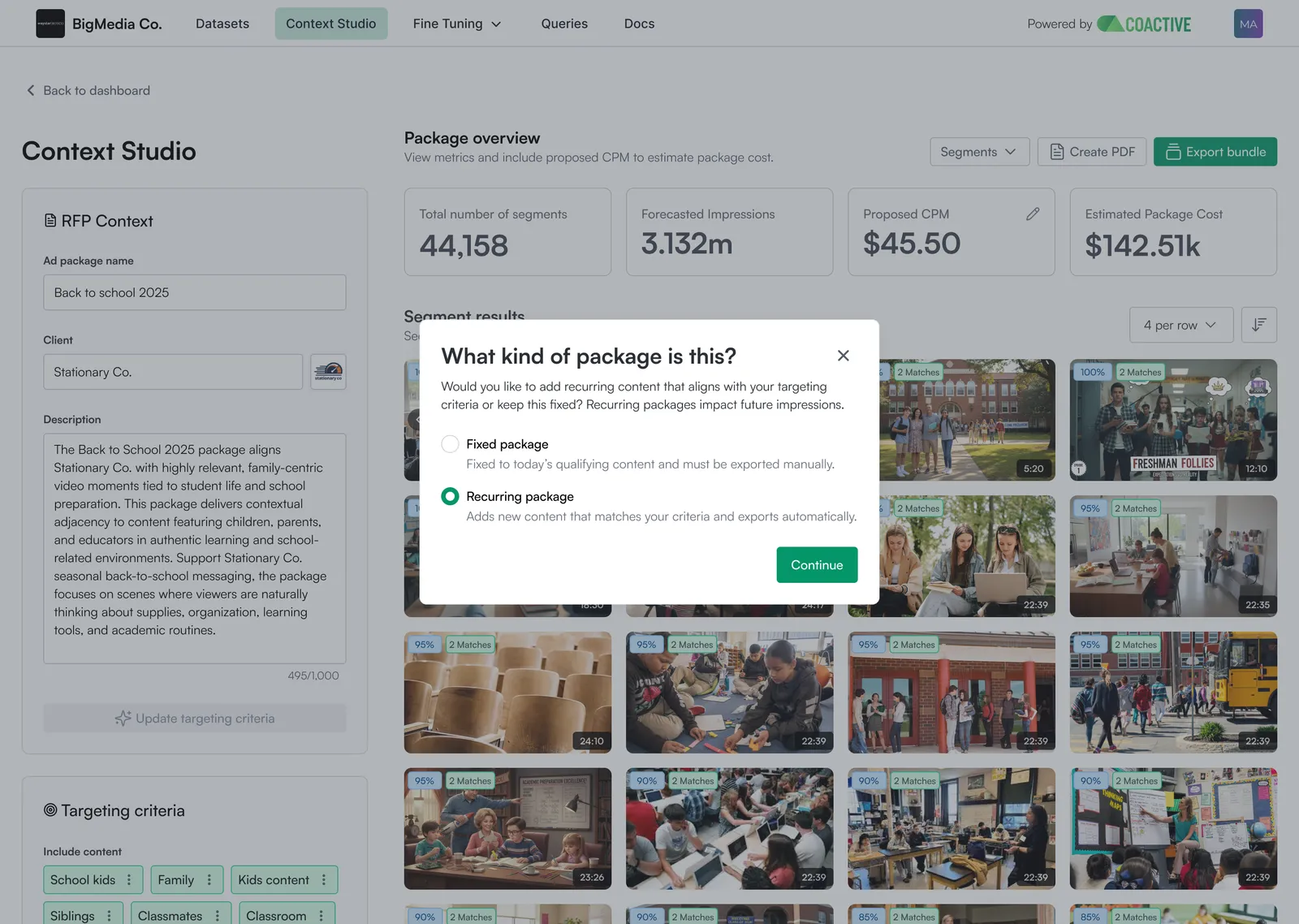The image size is (1299, 924).
Task: Click the back arrow chevron icon
Action: (x=31, y=90)
